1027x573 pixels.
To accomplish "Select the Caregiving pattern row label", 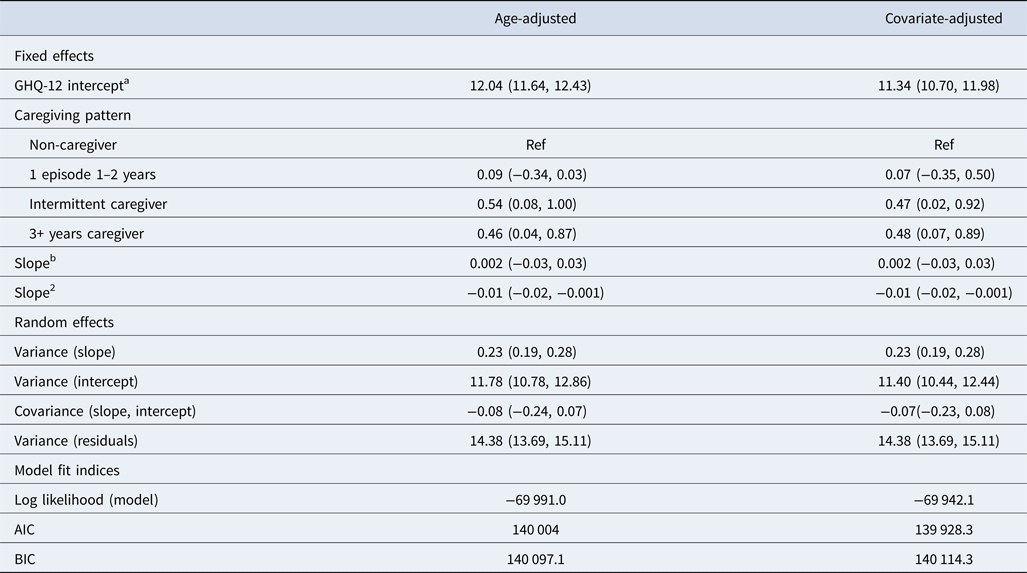I will pos(73,115).
